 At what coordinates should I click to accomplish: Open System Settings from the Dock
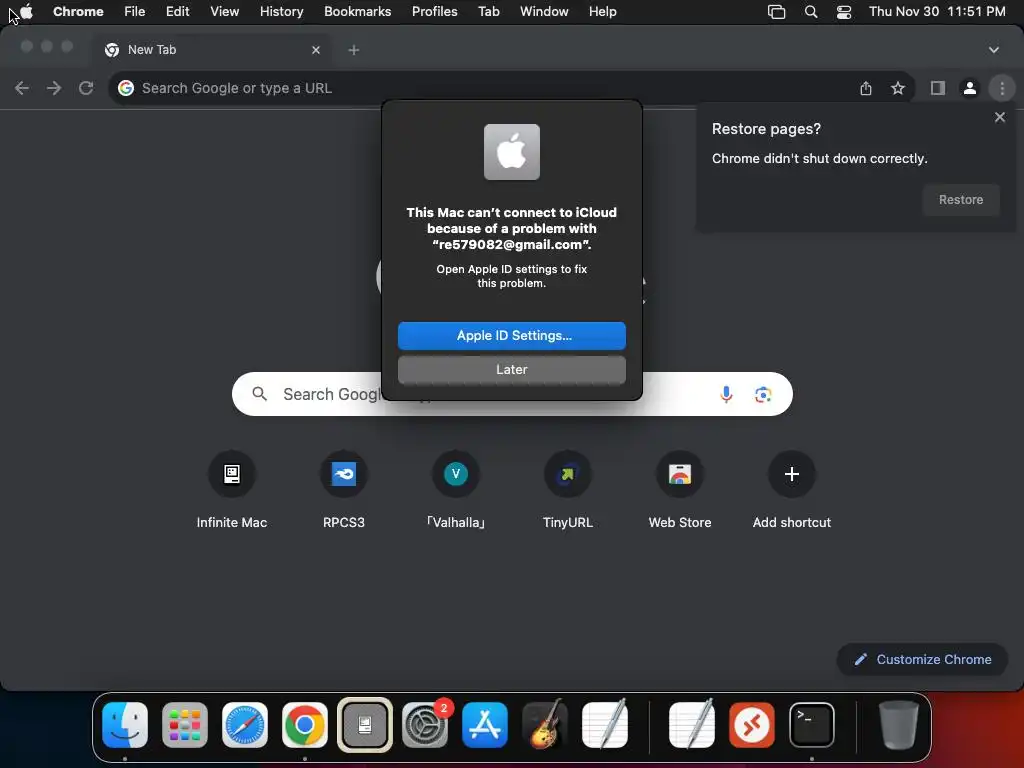425,725
